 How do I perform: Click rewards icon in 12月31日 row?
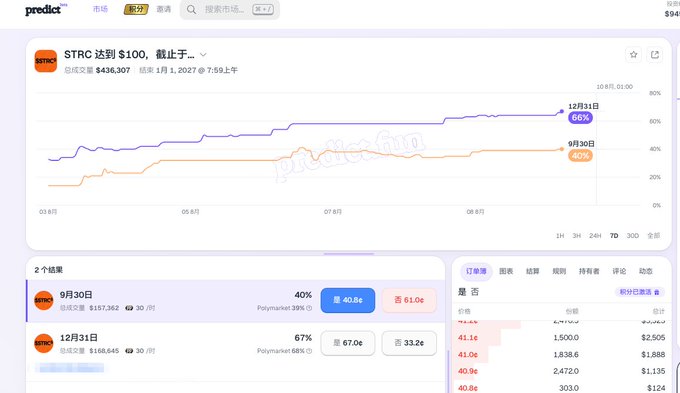pos(129,351)
